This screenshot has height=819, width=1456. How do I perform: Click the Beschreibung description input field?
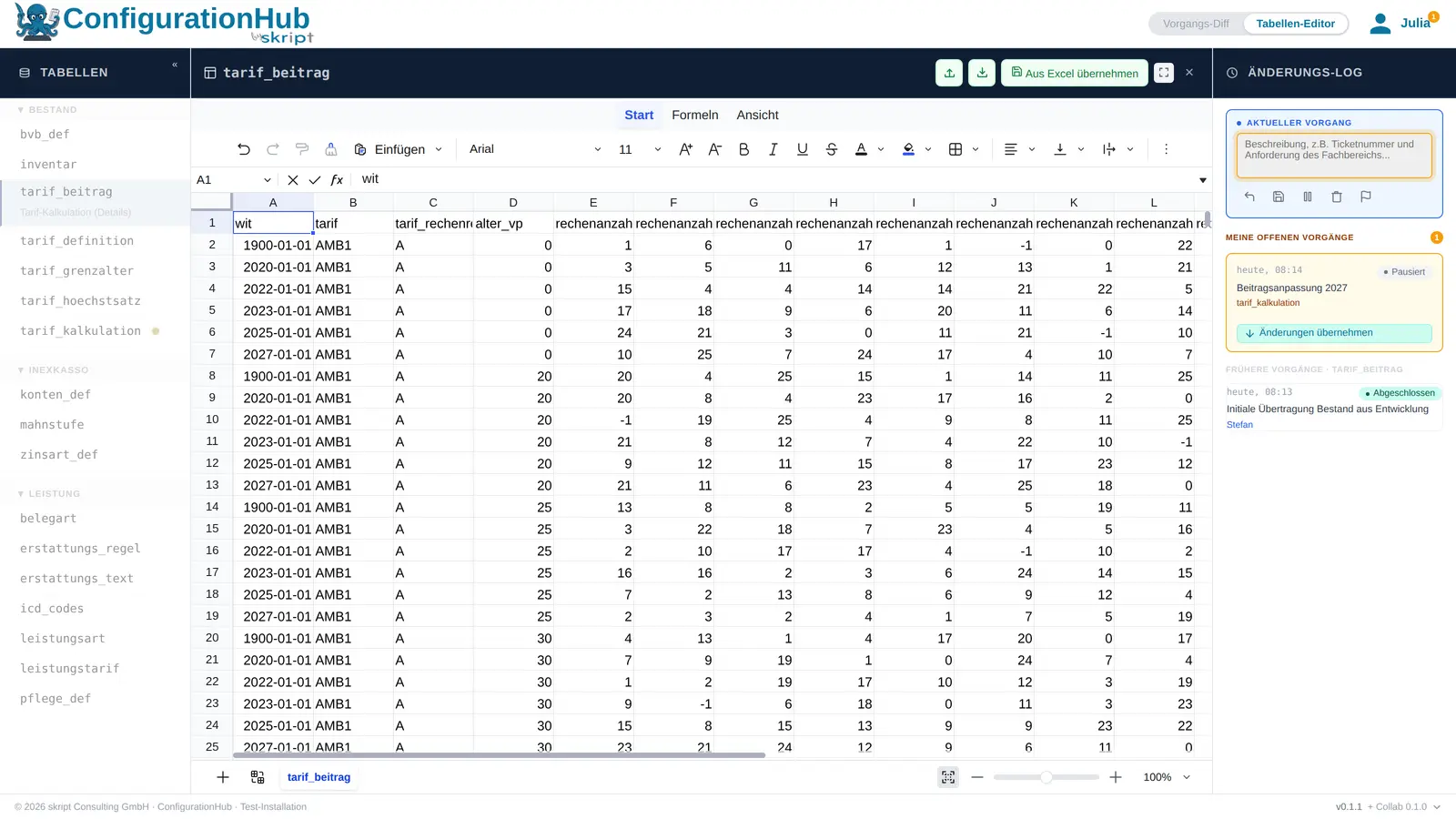(1333, 155)
